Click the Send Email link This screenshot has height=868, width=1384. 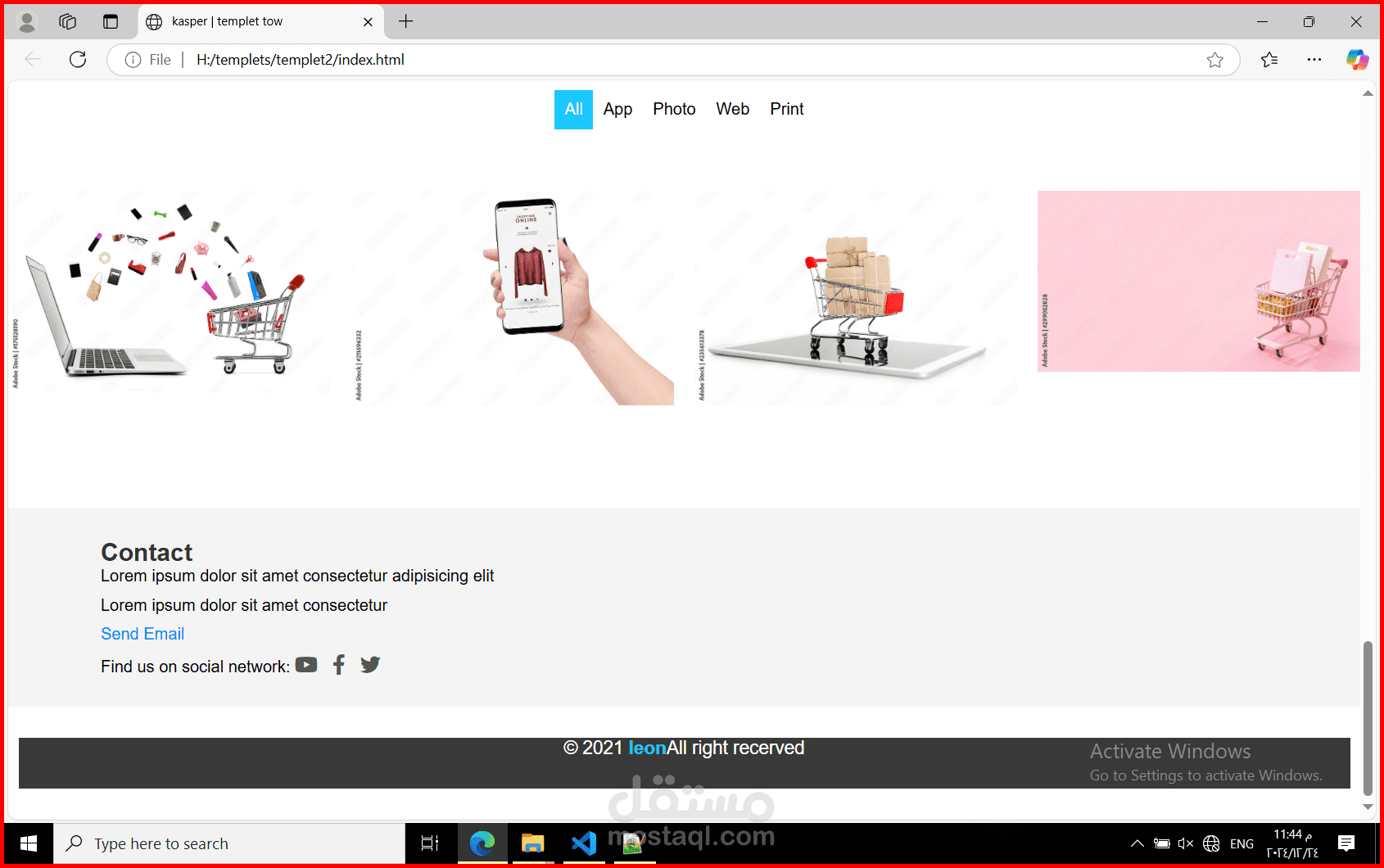(x=142, y=634)
